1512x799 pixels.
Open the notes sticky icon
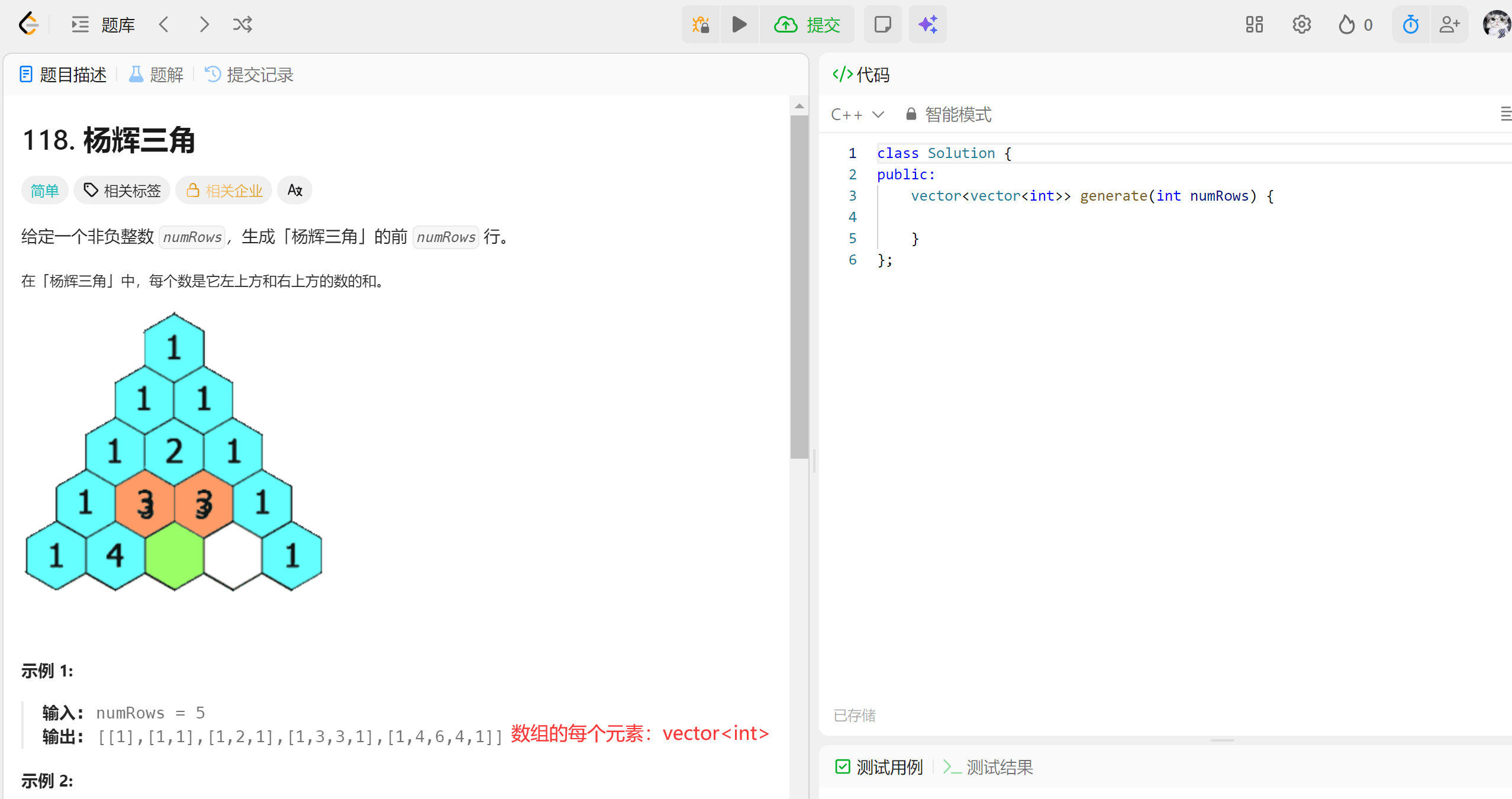(x=882, y=24)
